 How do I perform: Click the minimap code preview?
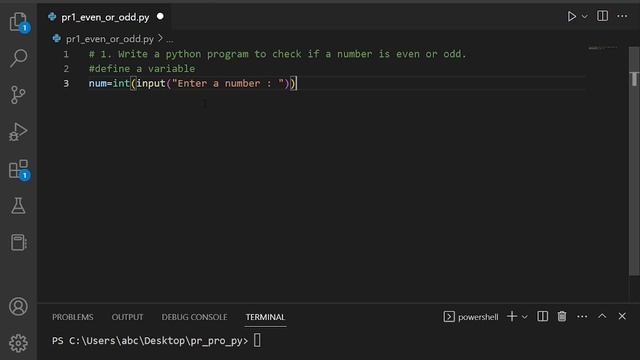[x=602, y=48]
